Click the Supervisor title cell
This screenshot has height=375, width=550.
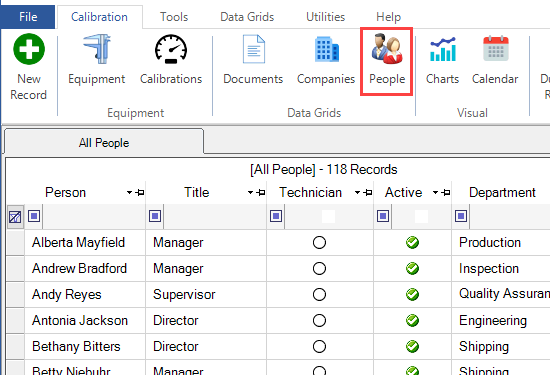[x=206, y=294]
